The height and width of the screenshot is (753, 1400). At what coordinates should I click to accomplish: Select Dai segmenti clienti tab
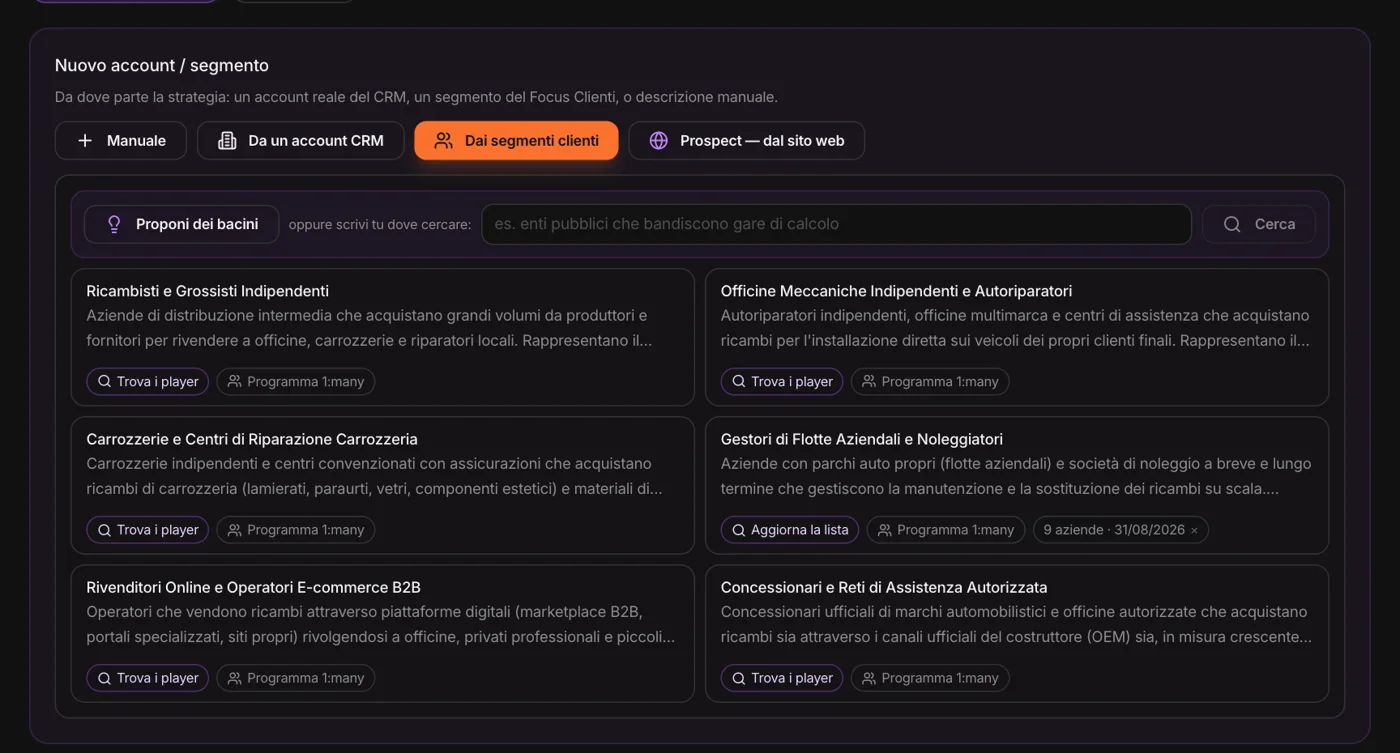[516, 141]
